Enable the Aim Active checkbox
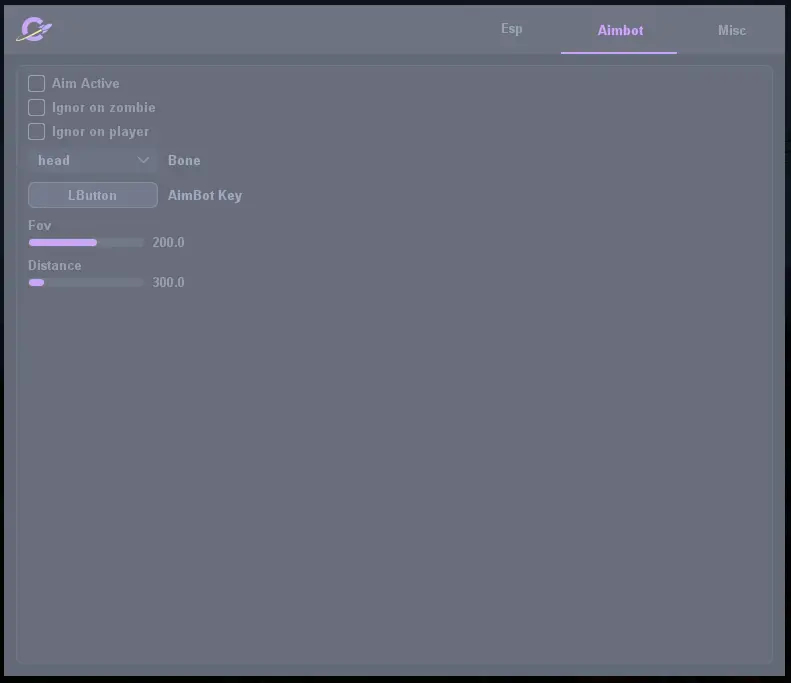Screen dimensions: 791x683 37,84
